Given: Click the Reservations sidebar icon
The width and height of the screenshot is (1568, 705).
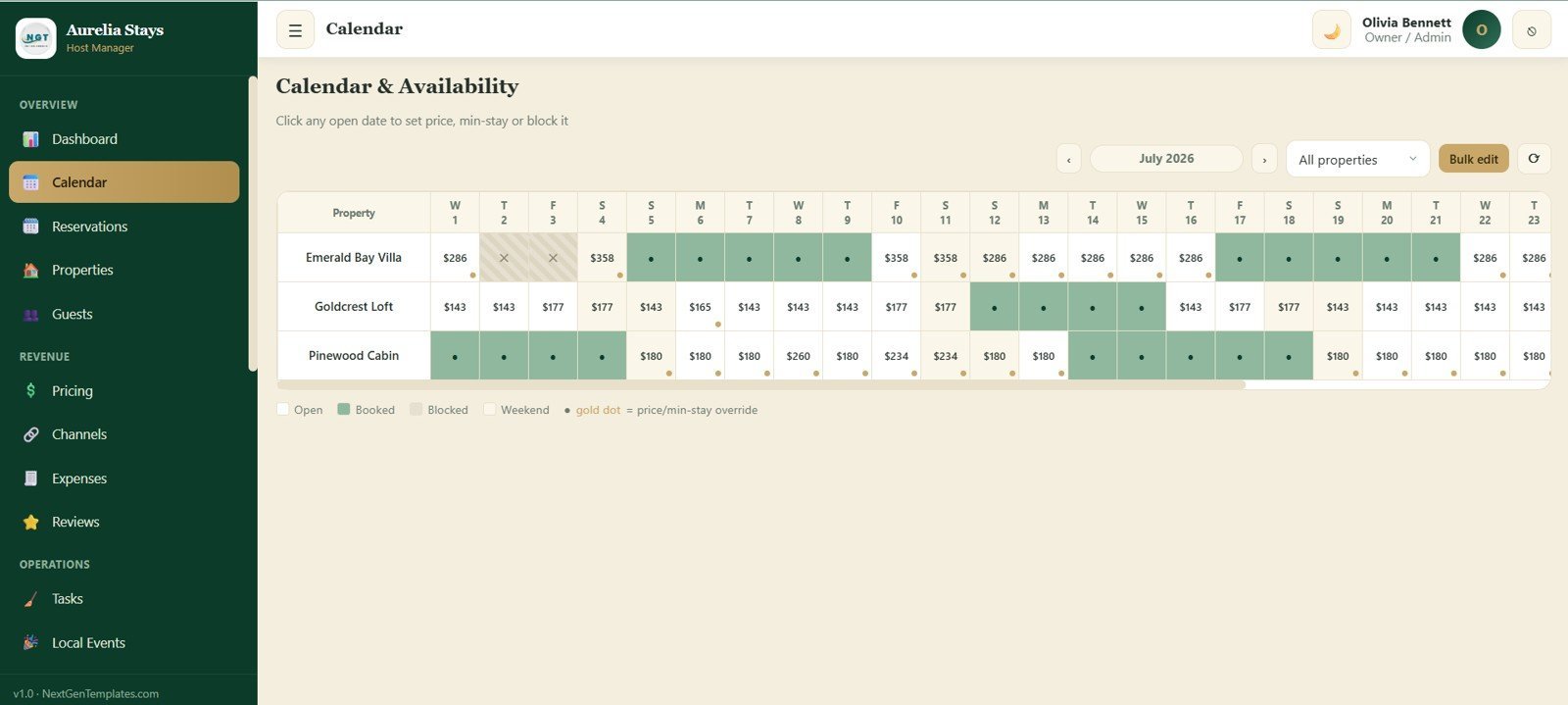Looking at the screenshot, I should coord(31,227).
